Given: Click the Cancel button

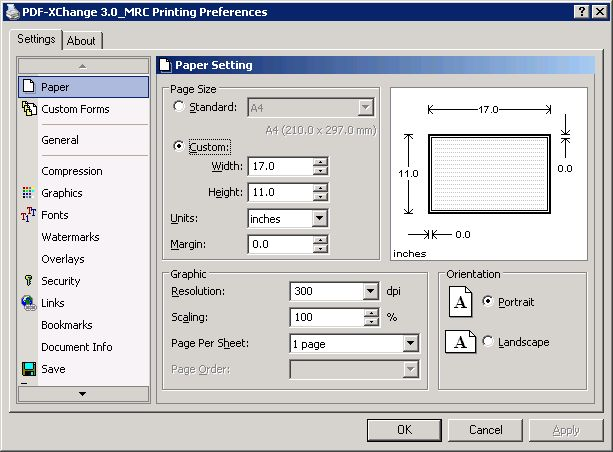Looking at the screenshot, I should coord(486,430).
